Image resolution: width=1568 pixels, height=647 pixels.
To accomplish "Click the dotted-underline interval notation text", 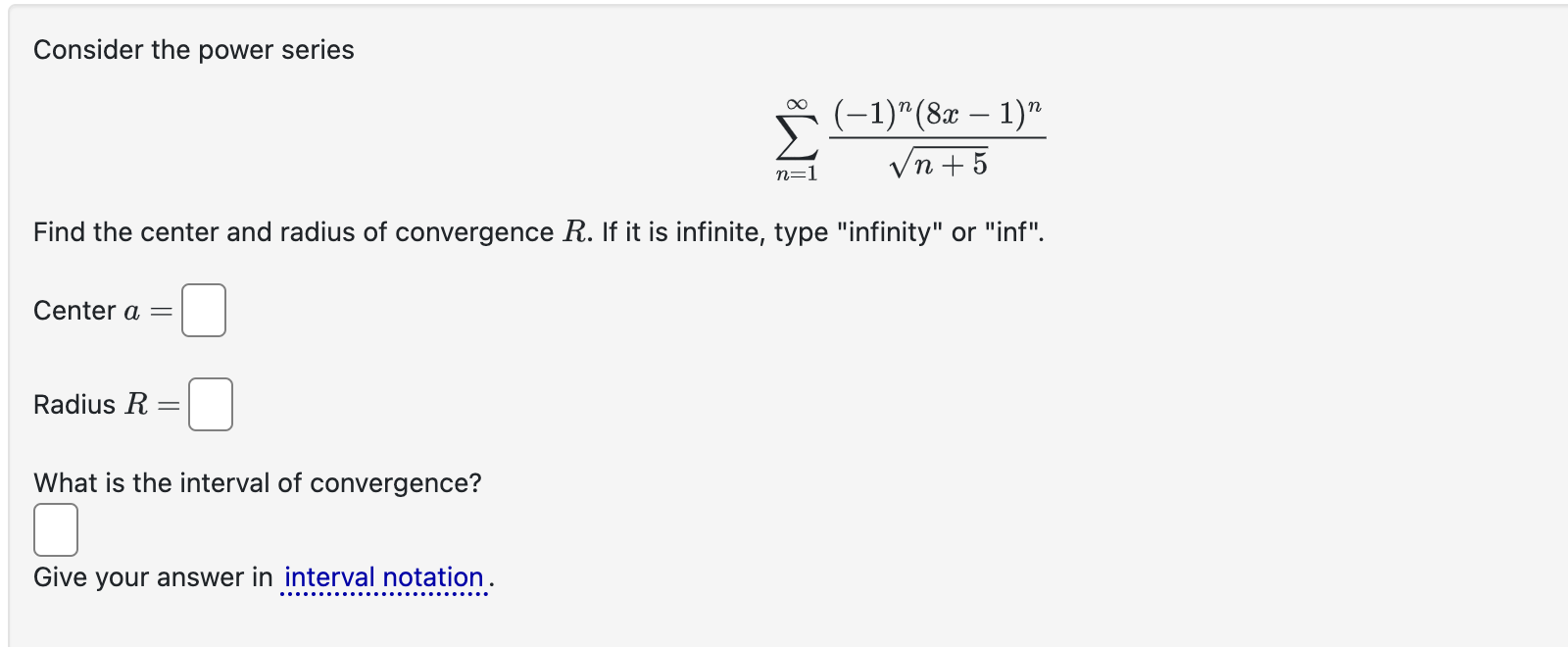I will click(384, 577).
